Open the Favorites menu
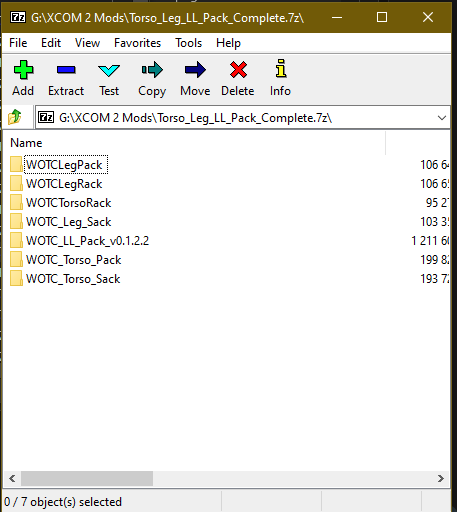 pyautogui.click(x=137, y=43)
